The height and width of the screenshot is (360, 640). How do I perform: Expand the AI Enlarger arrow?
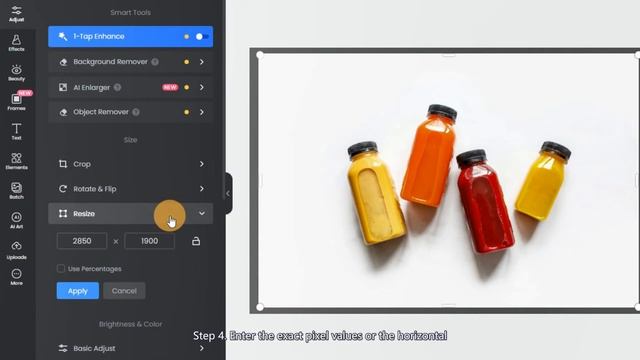[x=202, y=87]
